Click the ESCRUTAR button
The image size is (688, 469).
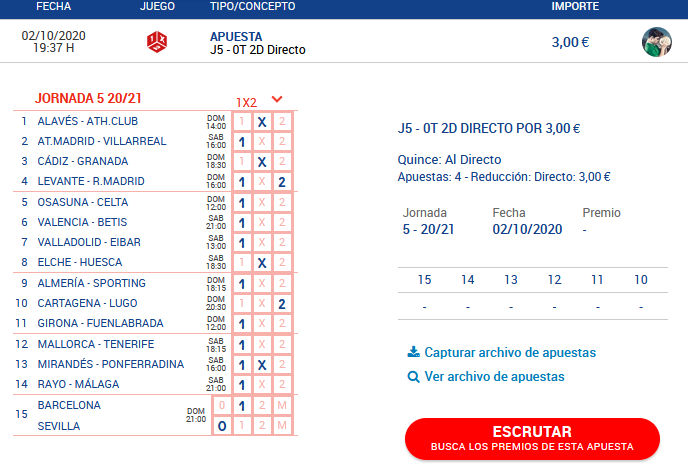[x=532, y=439]
